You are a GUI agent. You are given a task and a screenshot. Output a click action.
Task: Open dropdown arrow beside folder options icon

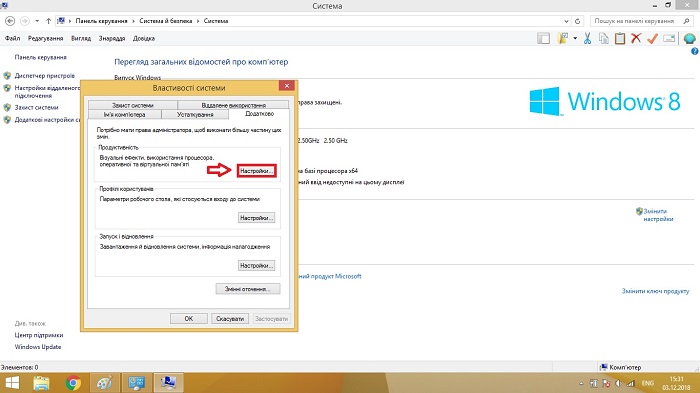click(575, 38)
